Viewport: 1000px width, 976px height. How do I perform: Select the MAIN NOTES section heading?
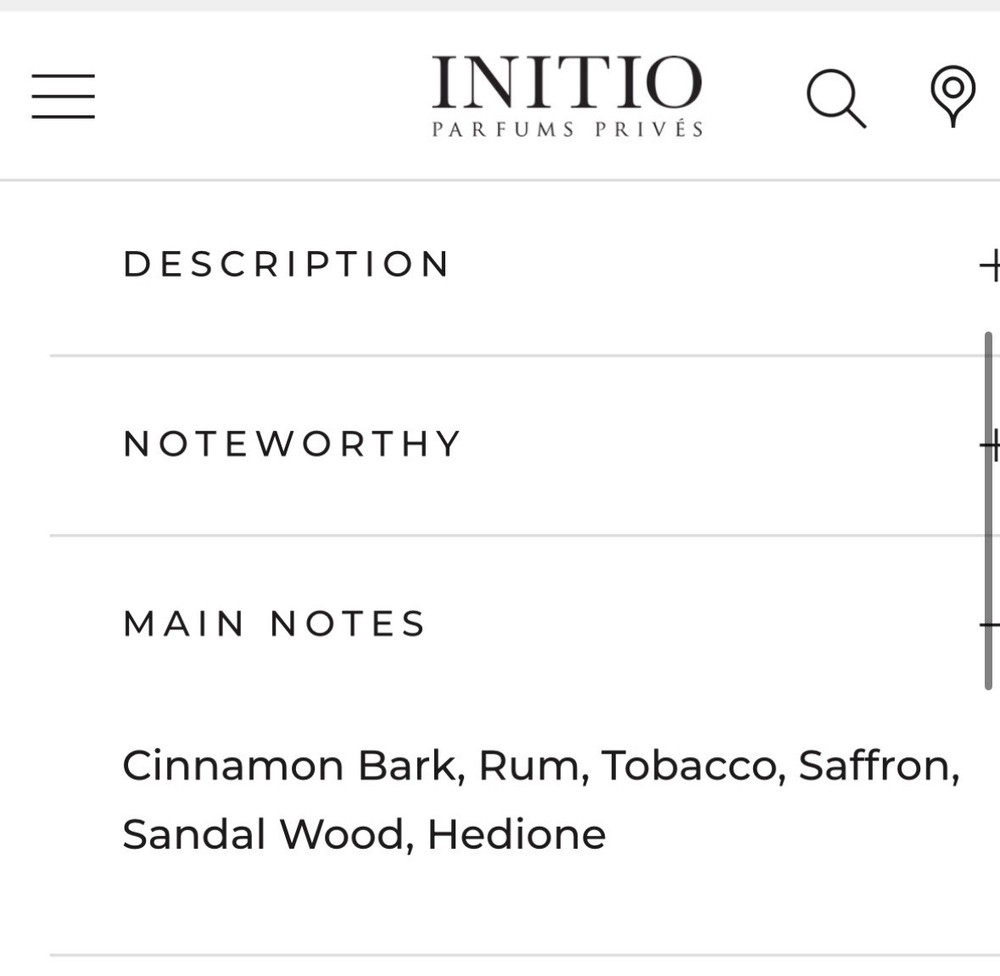coord(274,625)
